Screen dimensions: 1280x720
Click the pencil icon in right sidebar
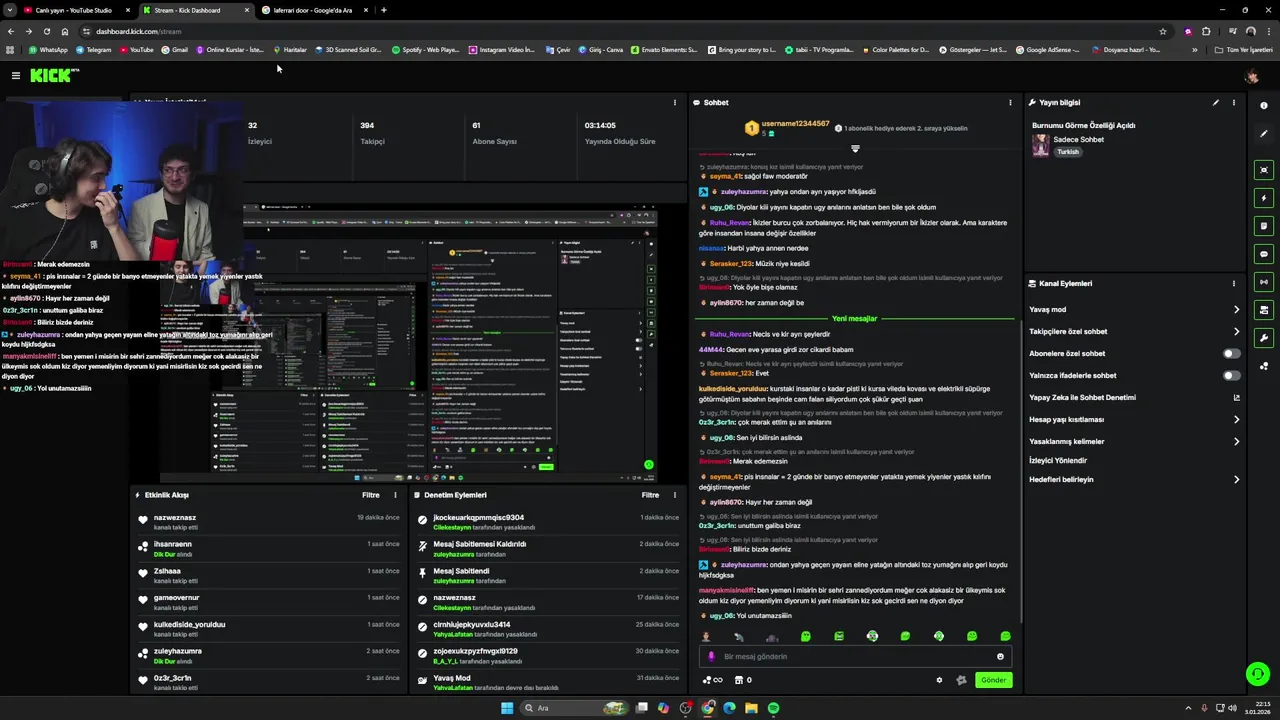point(1264,134)
